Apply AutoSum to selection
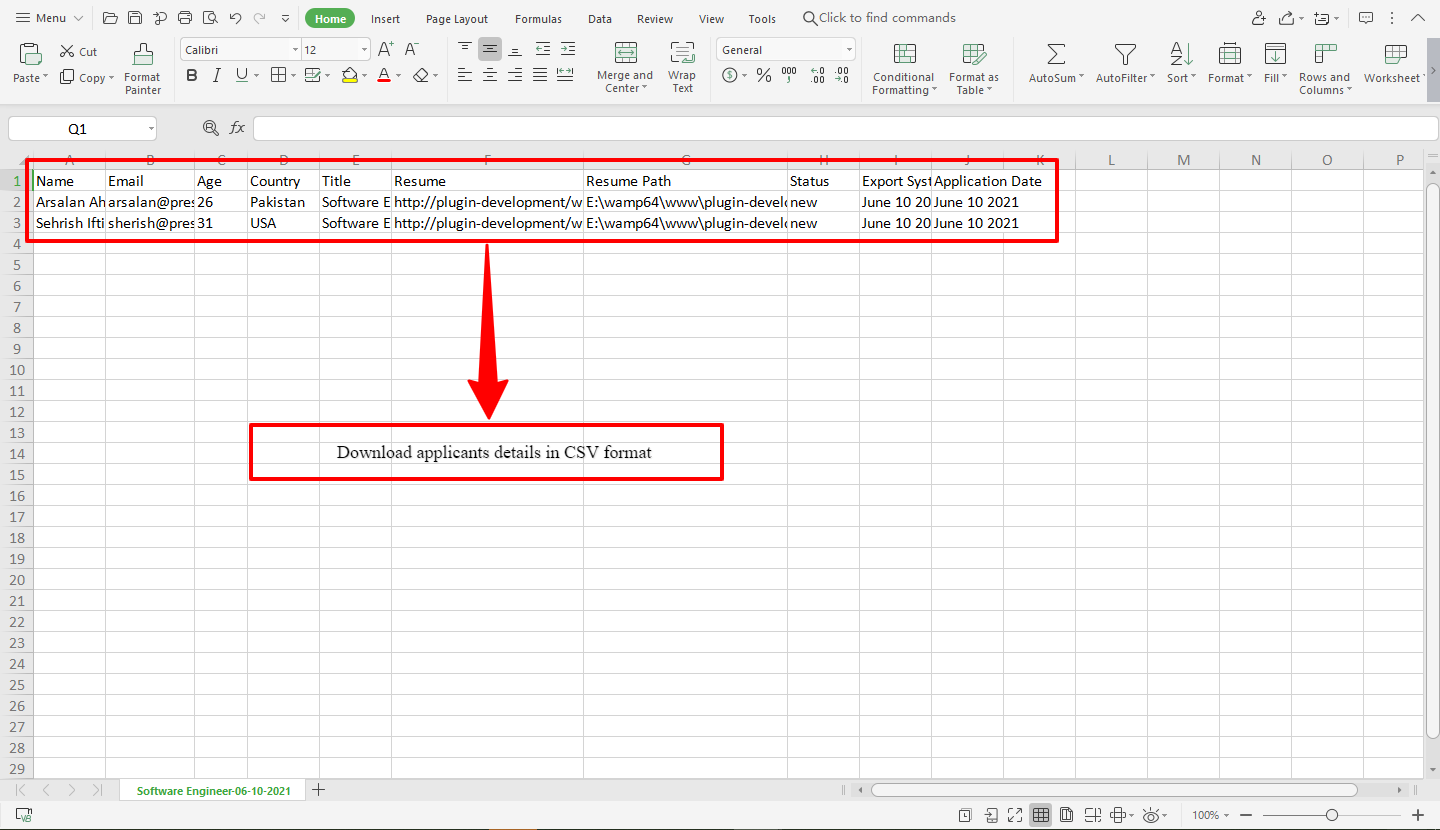 (x=1054, y=60)
